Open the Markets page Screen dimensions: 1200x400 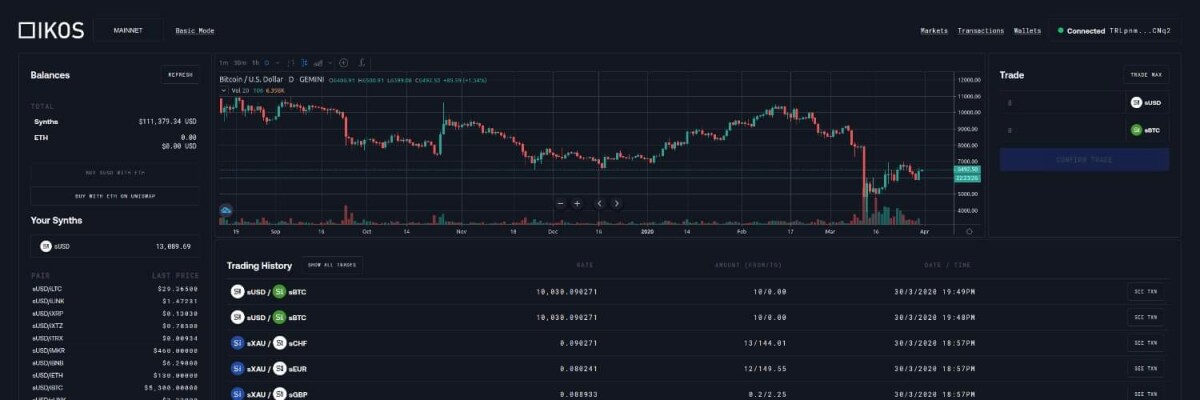tap(934, 31)
